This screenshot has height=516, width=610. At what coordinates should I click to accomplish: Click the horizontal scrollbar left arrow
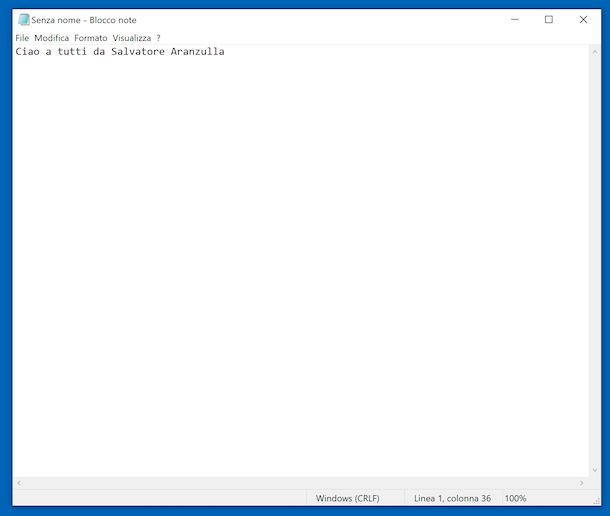(19, 483)
